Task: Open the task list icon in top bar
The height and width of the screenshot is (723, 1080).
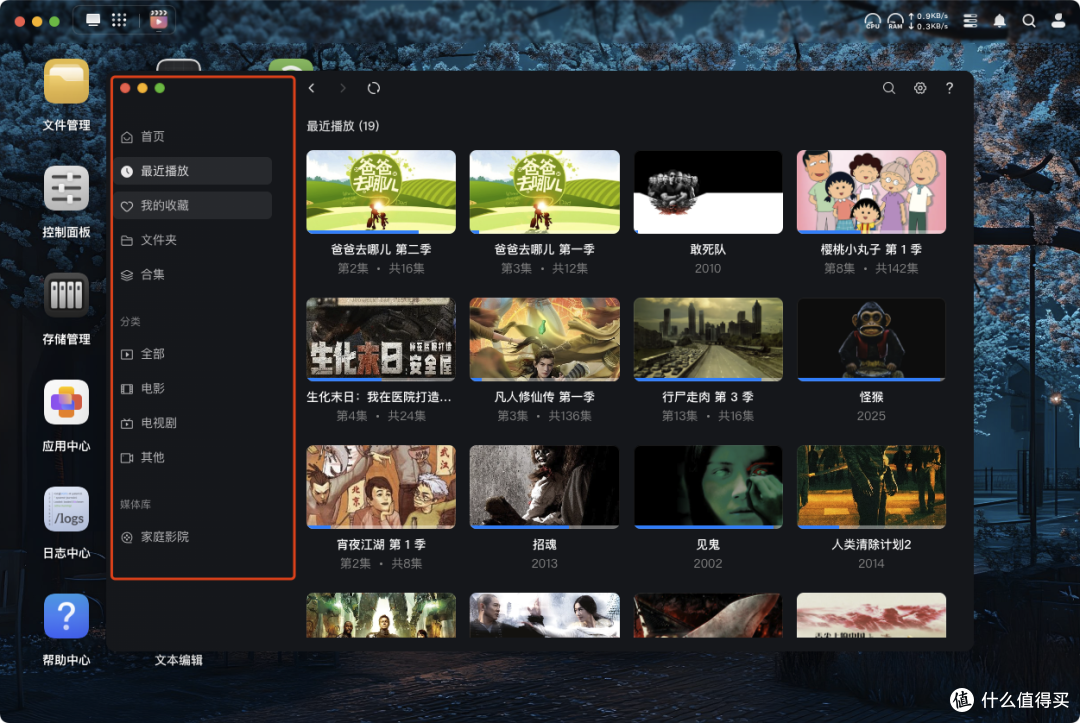Action: (970, 21)
